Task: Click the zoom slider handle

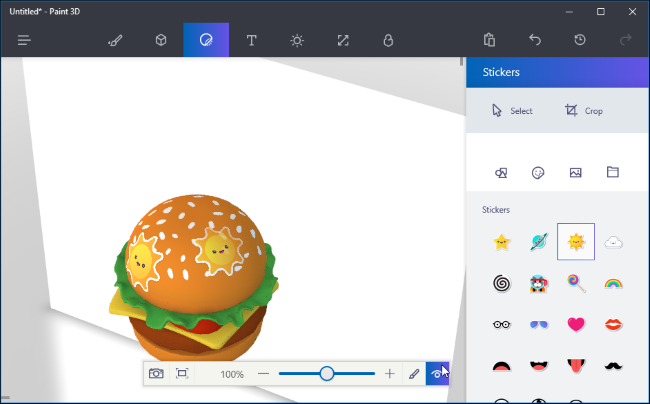Action: pos(326,374)
